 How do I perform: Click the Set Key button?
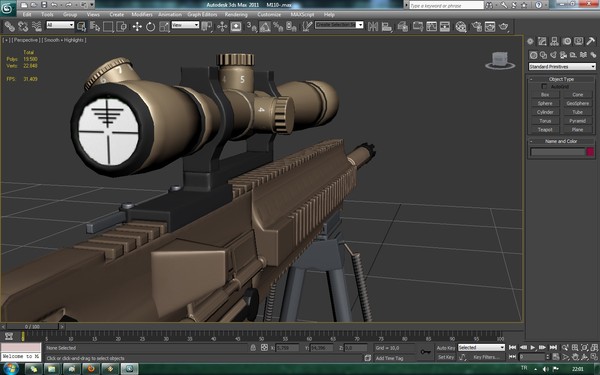446,357
